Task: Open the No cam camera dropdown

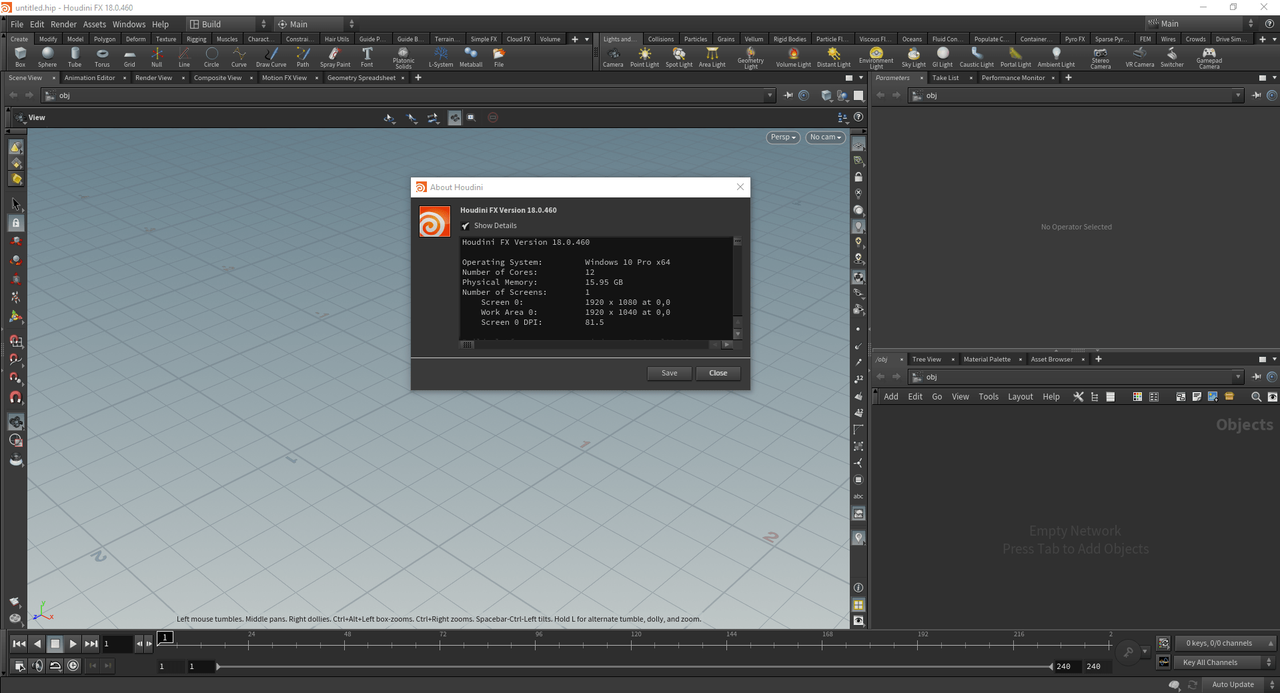Action: click(x=826, y=137)
